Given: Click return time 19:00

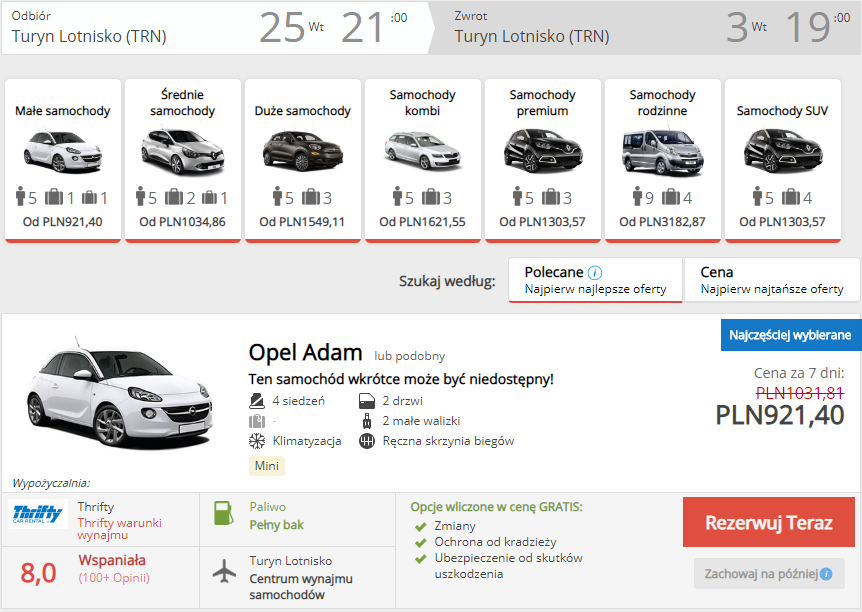Looking at the screenshot, I should pos(817,27).
